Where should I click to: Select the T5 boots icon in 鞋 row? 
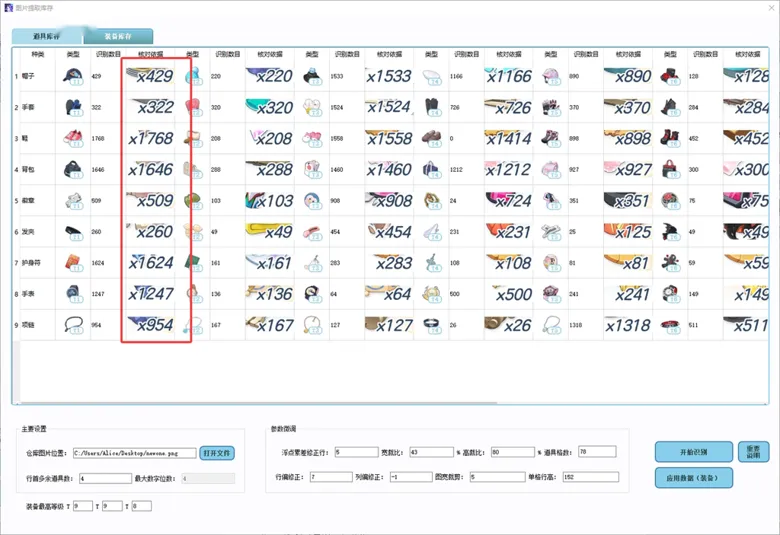[551, 138]
